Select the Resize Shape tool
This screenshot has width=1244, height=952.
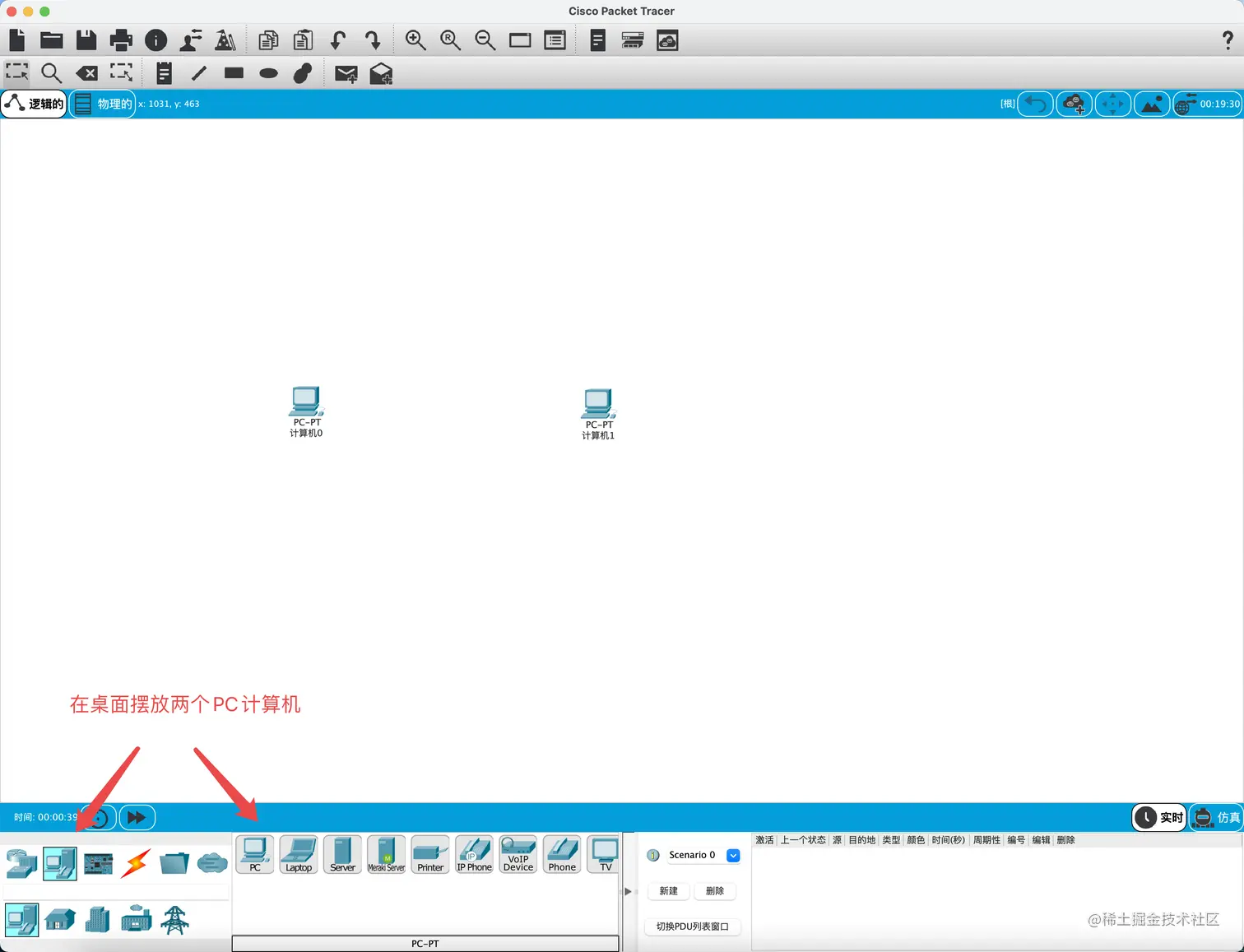pyautogui.click(x=121, y=72)
